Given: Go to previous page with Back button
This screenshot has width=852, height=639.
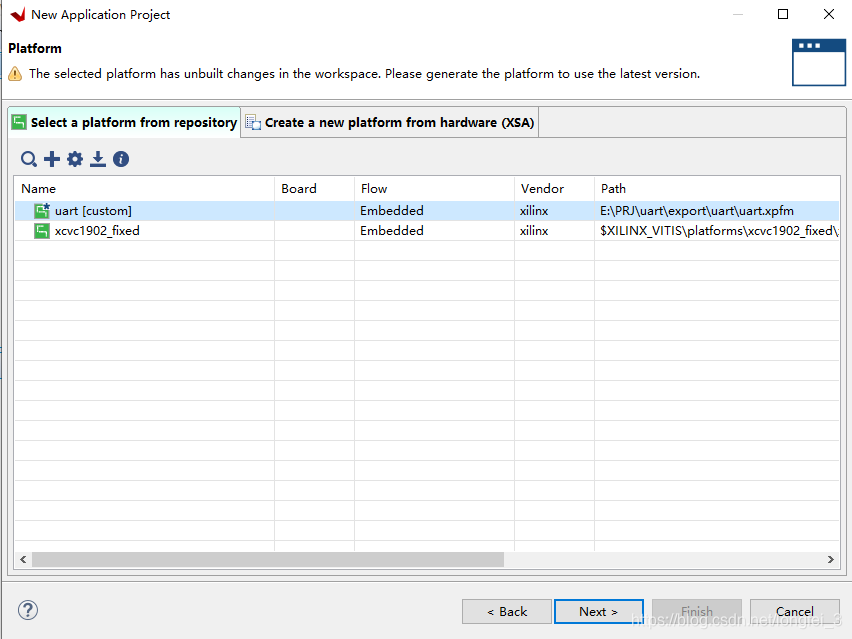Looking at the screenshot, I should pyautogui.click(x=507, y=612).
